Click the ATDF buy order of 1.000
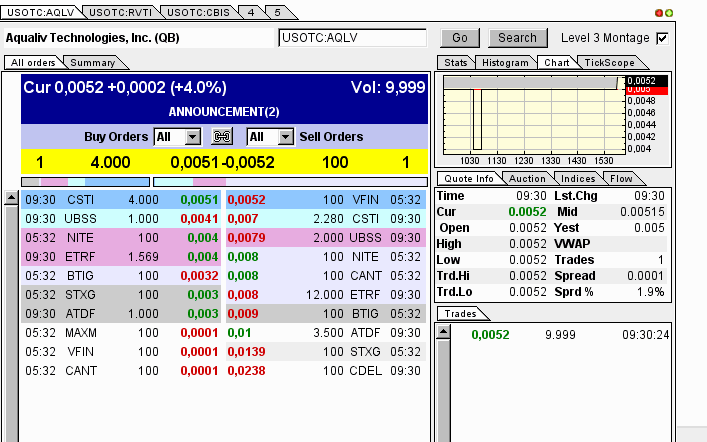Viewport: 707px width, 442px height. [121, 313]
